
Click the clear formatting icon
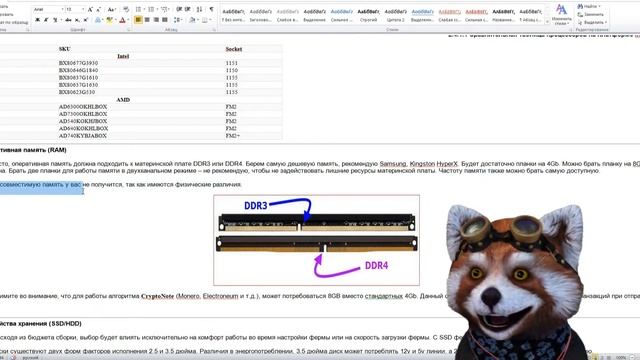coord(126,9)
